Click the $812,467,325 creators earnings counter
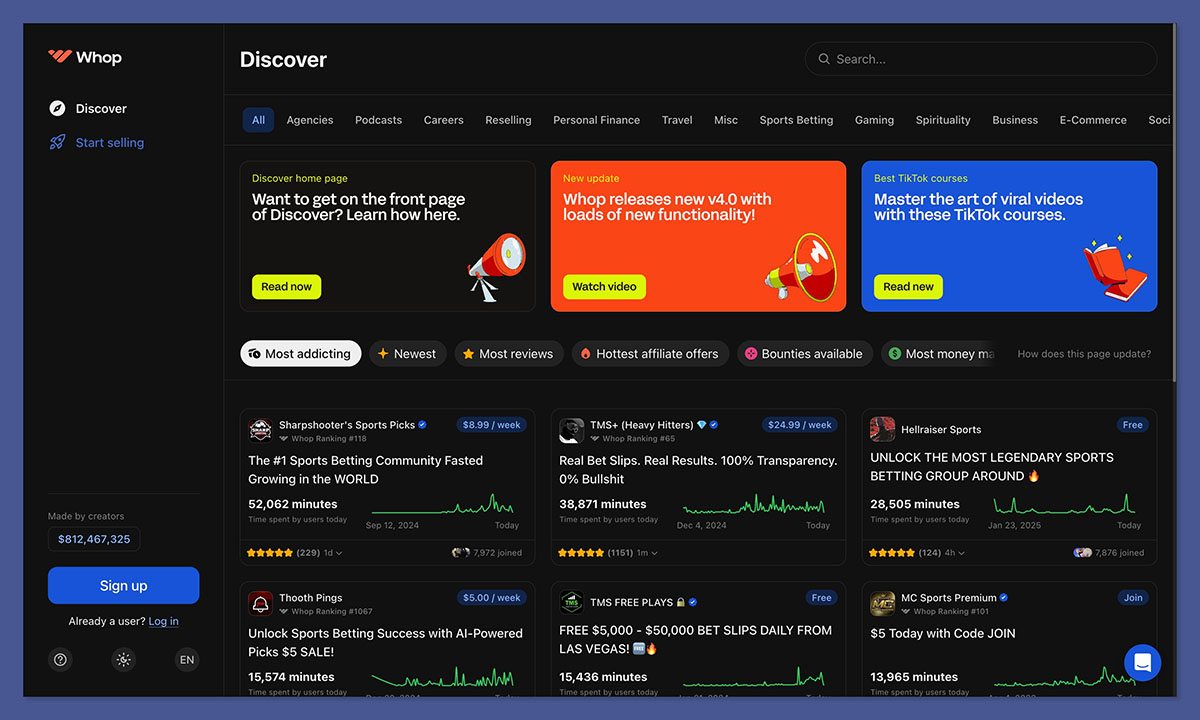This screenshot has height=720, width=1200. coord(93,538)
